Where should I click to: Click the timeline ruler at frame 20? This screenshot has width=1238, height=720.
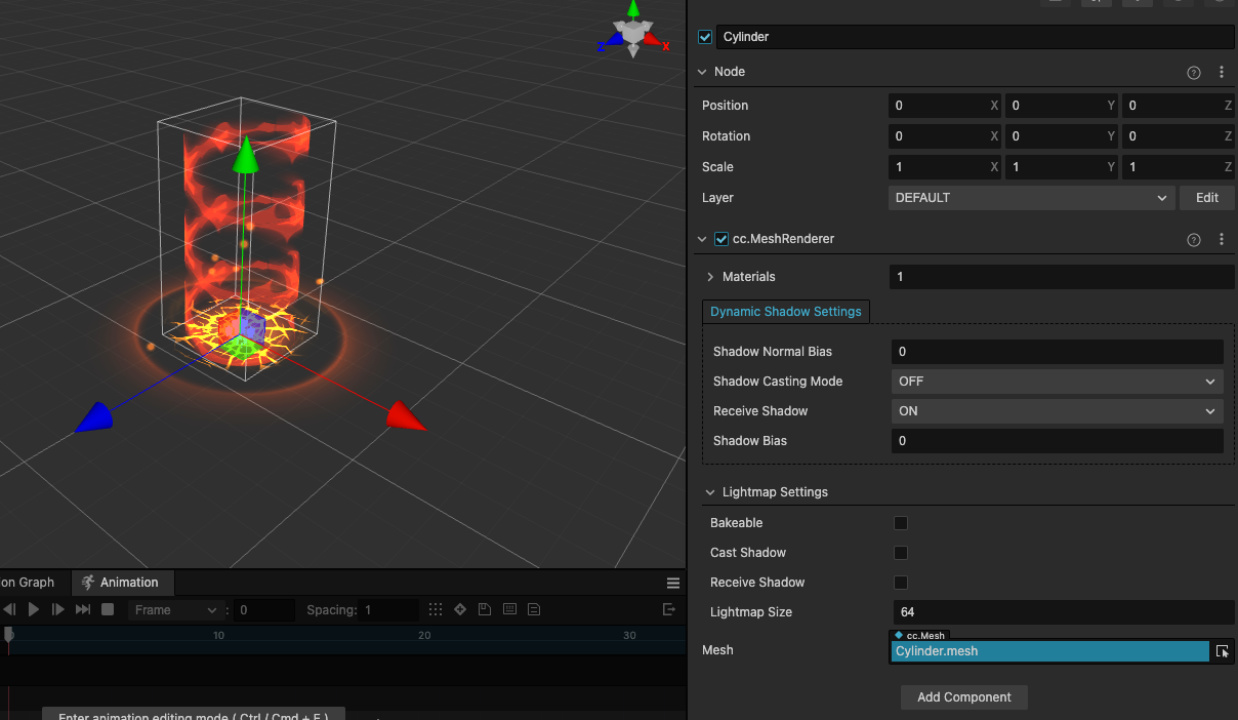pos(424,635)
